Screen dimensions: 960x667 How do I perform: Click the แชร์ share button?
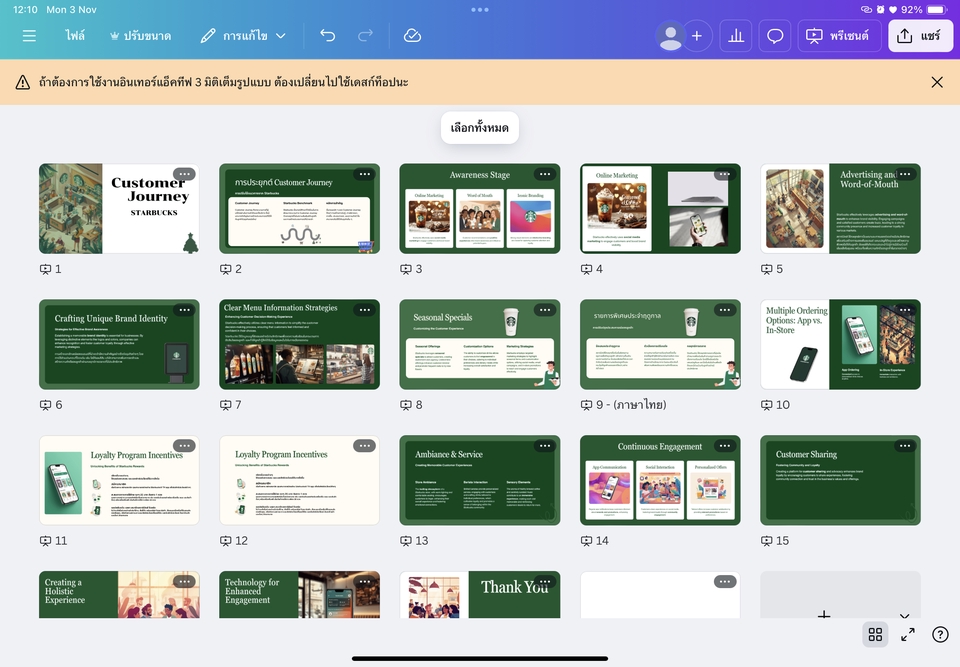click(920, 36)
